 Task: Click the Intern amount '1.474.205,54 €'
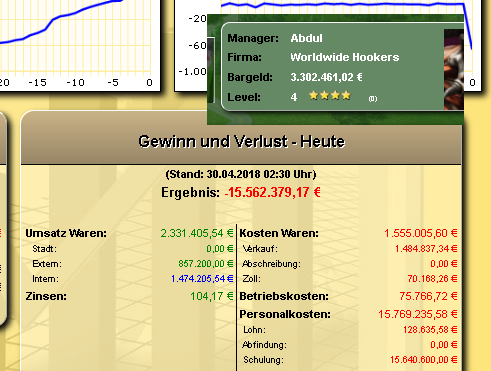[x=202, y=279]
